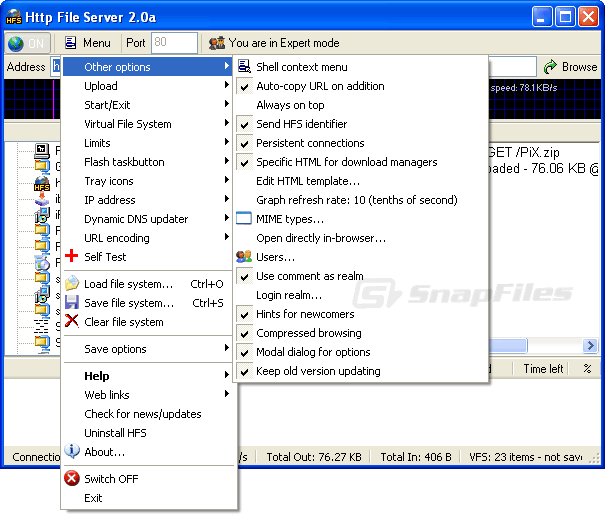Click the download arrow icon in file tree

click(x=42, y=199)
